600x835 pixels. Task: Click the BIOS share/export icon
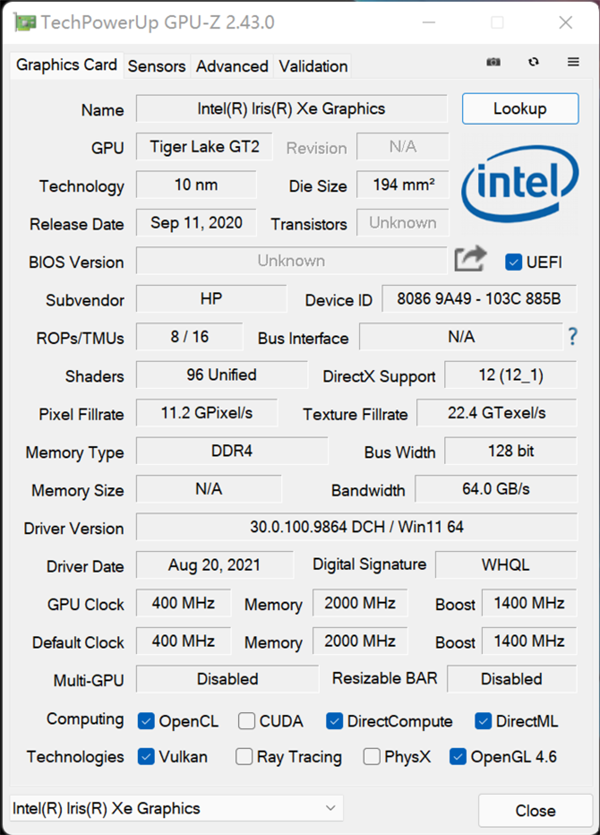470,260
